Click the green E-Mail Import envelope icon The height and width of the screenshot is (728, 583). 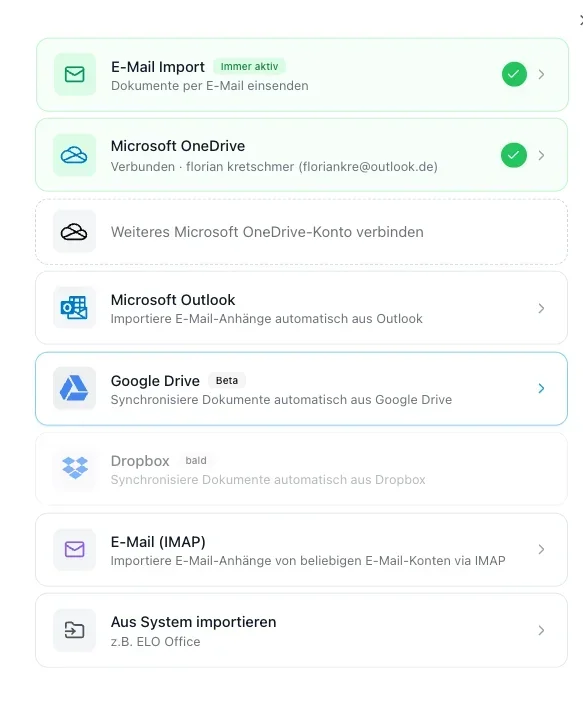coord(75,74)
